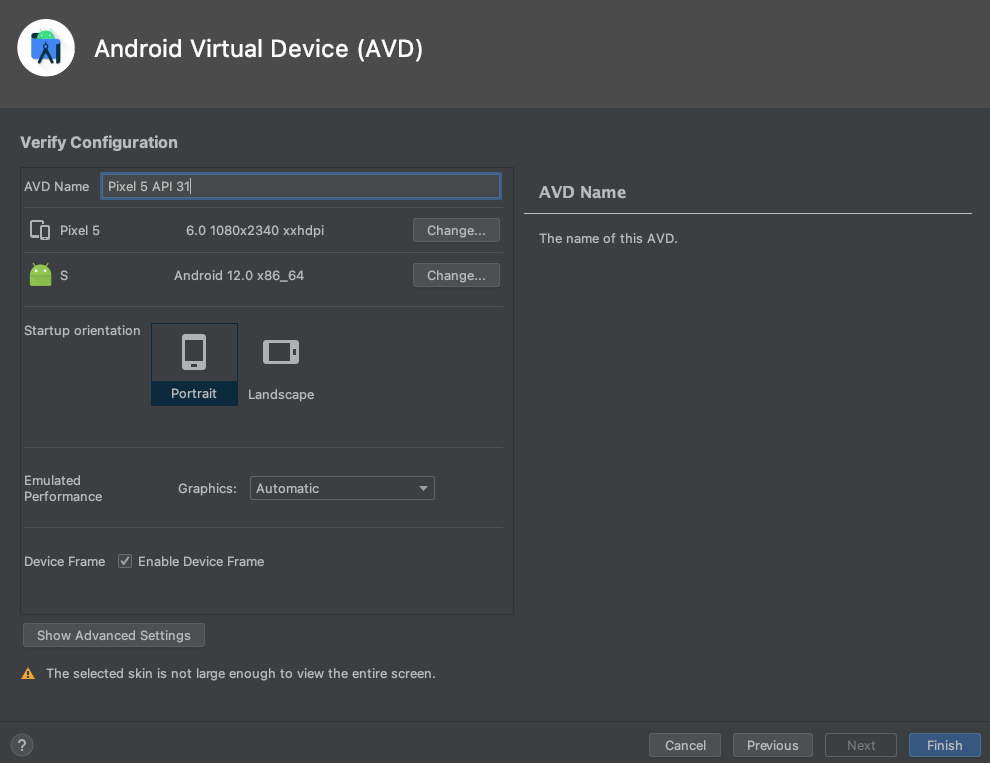990x763 pixels.
Task: Click the Verify Configuration heading
Action: pos(99,142)
